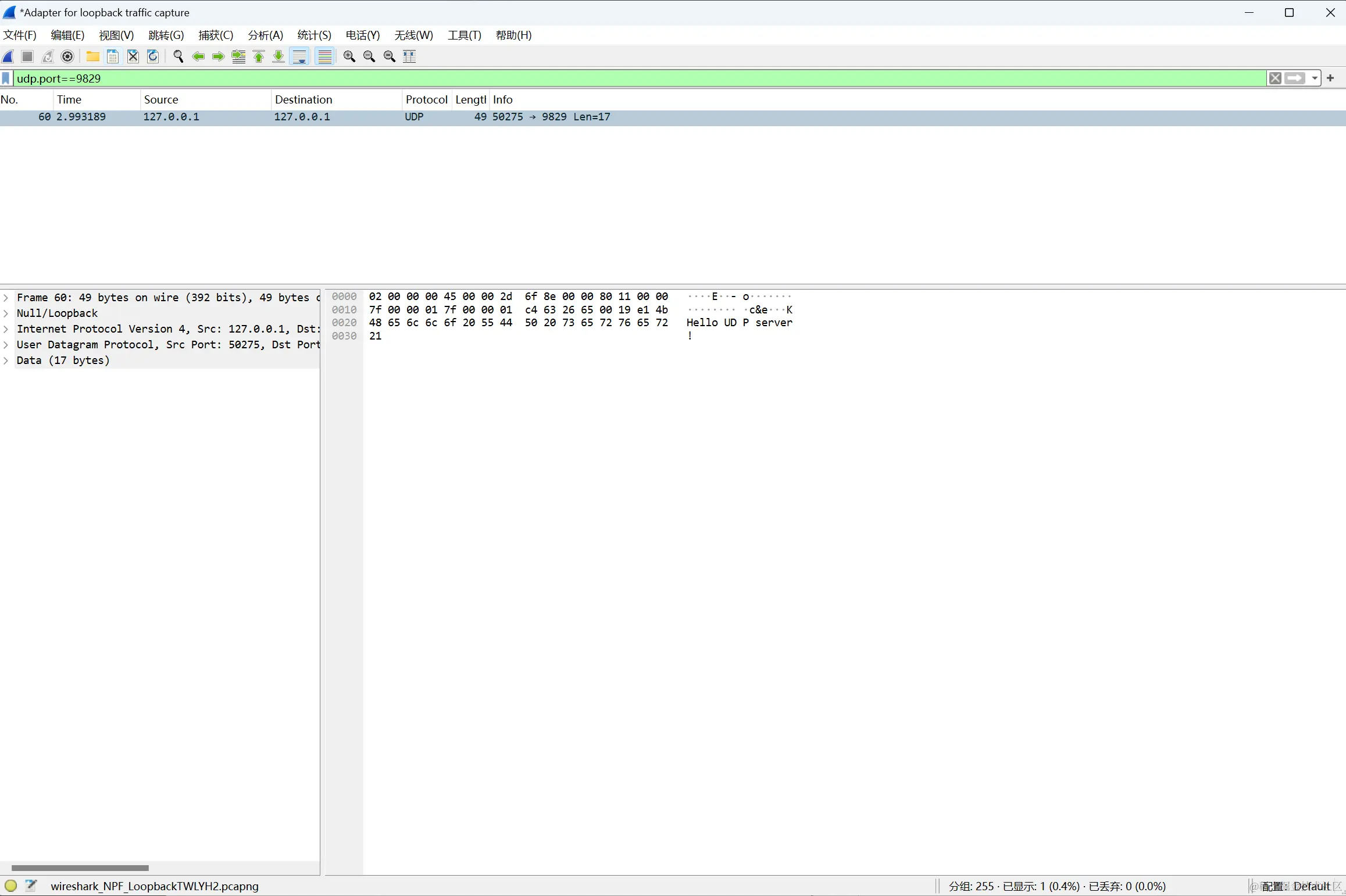The width and height of the screenshot is (1346, 896).
Task: Open a capture file via folder icon
Action: click(x=92, y=56)
